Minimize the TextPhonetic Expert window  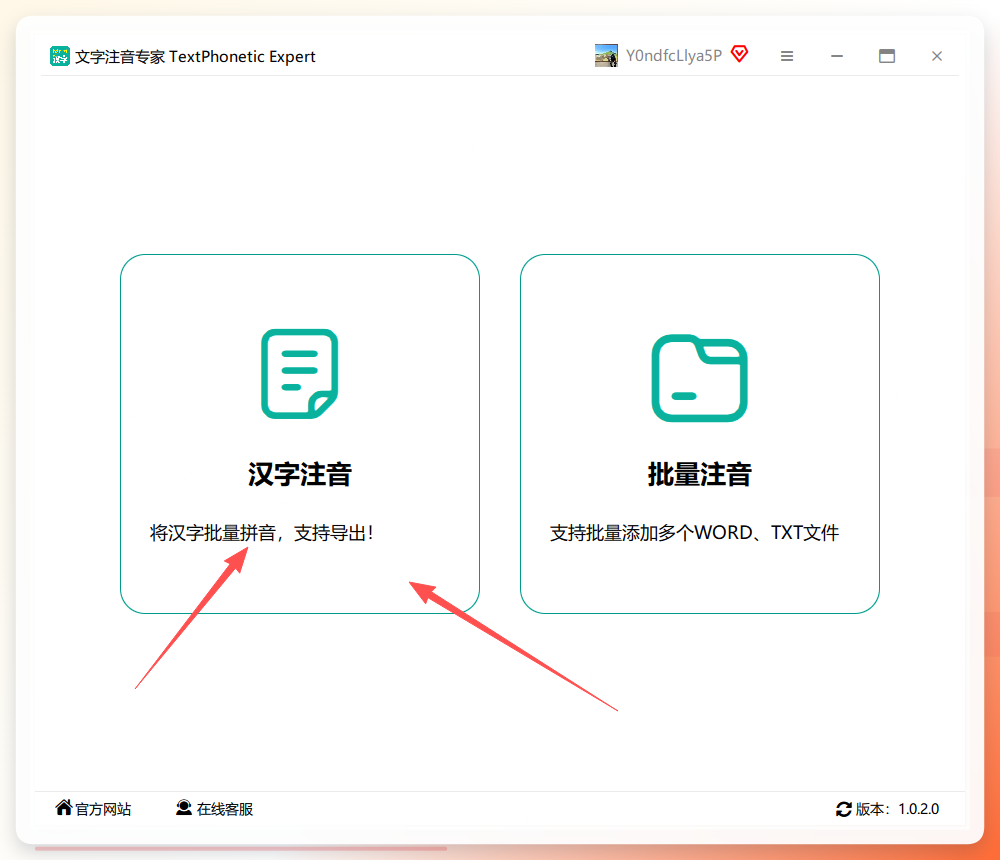(x=837, y=56)
